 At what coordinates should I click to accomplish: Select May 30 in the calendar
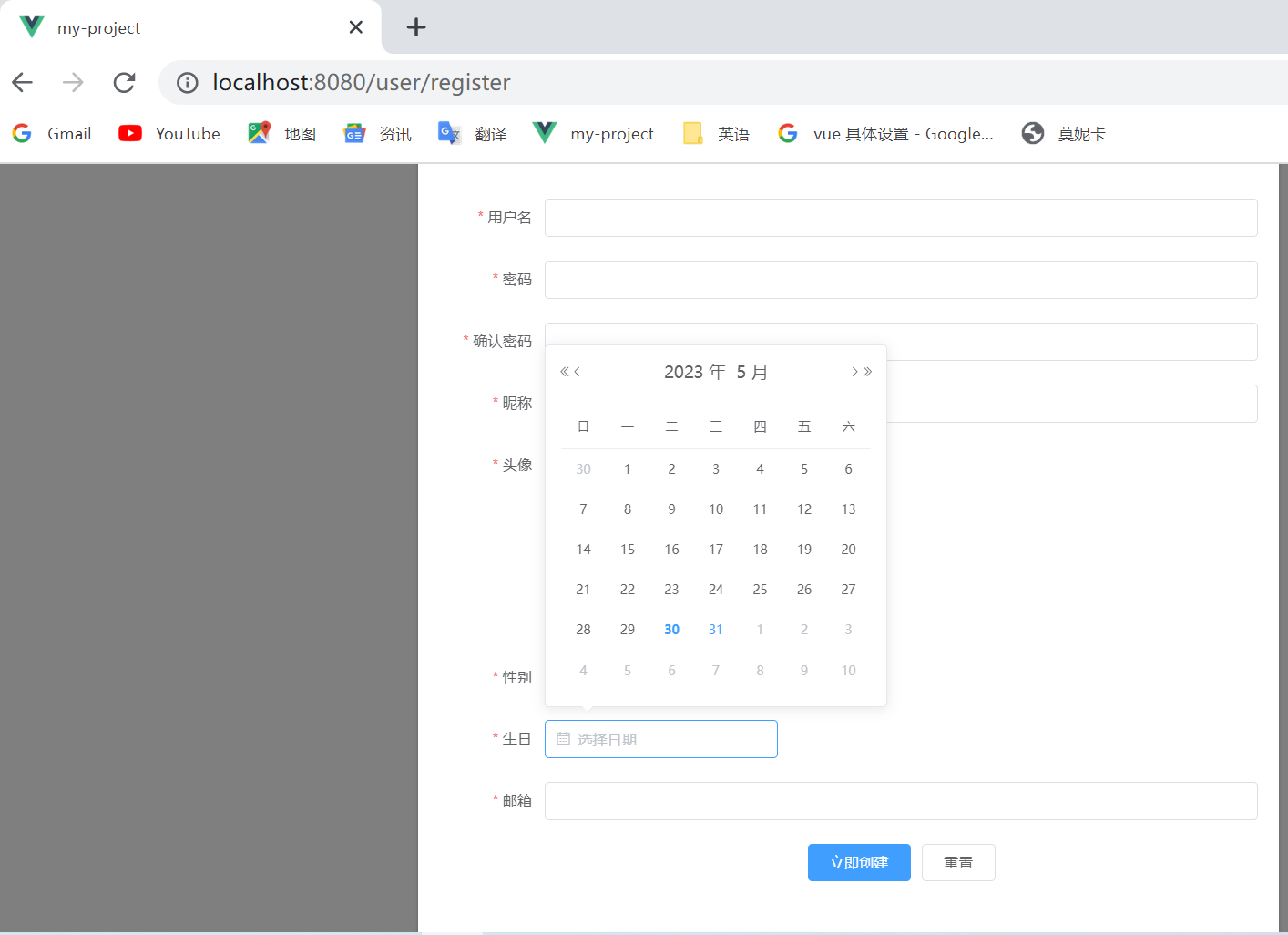[671, 629]
